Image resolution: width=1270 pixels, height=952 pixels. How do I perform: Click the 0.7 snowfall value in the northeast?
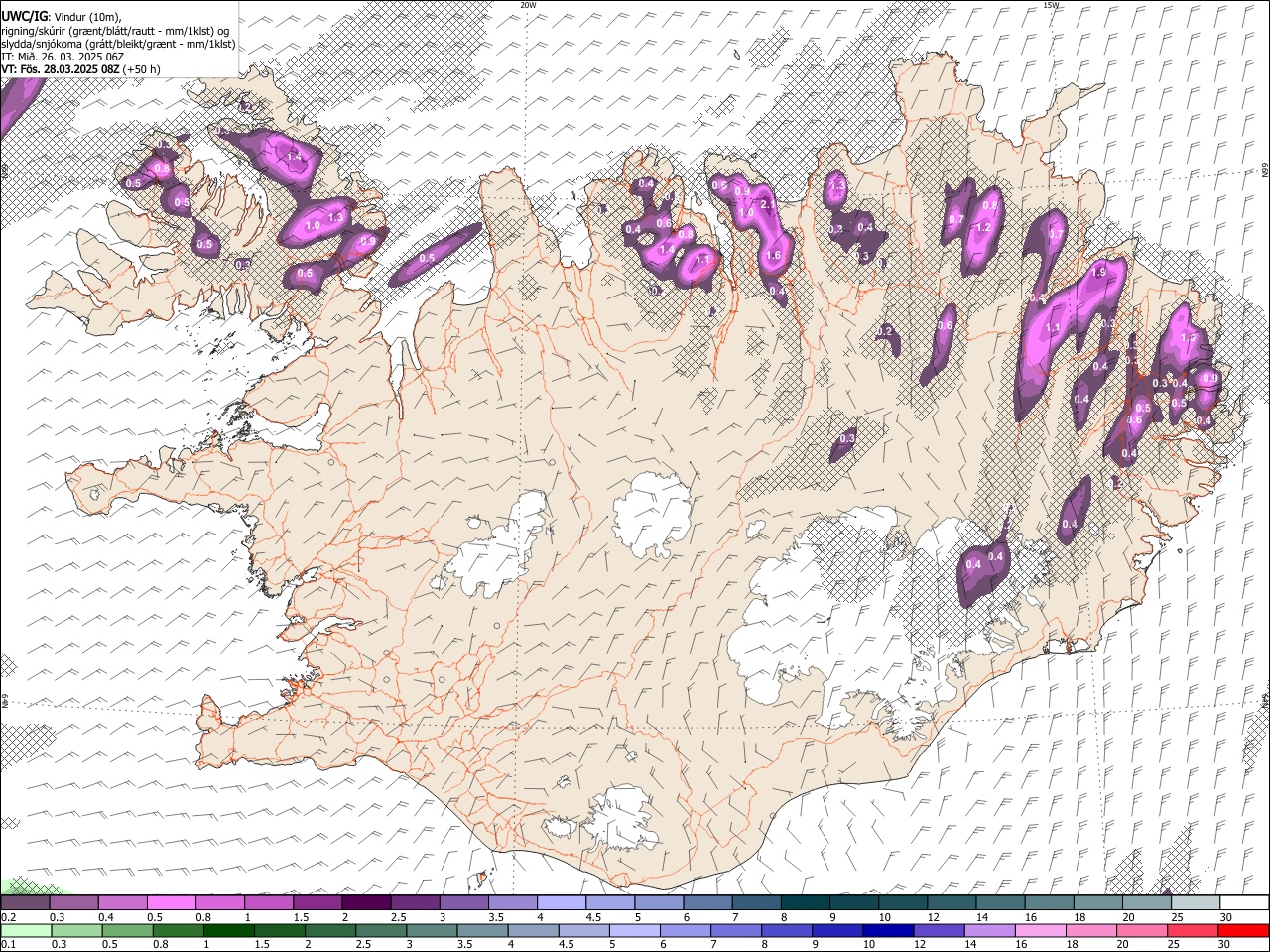click(x=956, y=220)
